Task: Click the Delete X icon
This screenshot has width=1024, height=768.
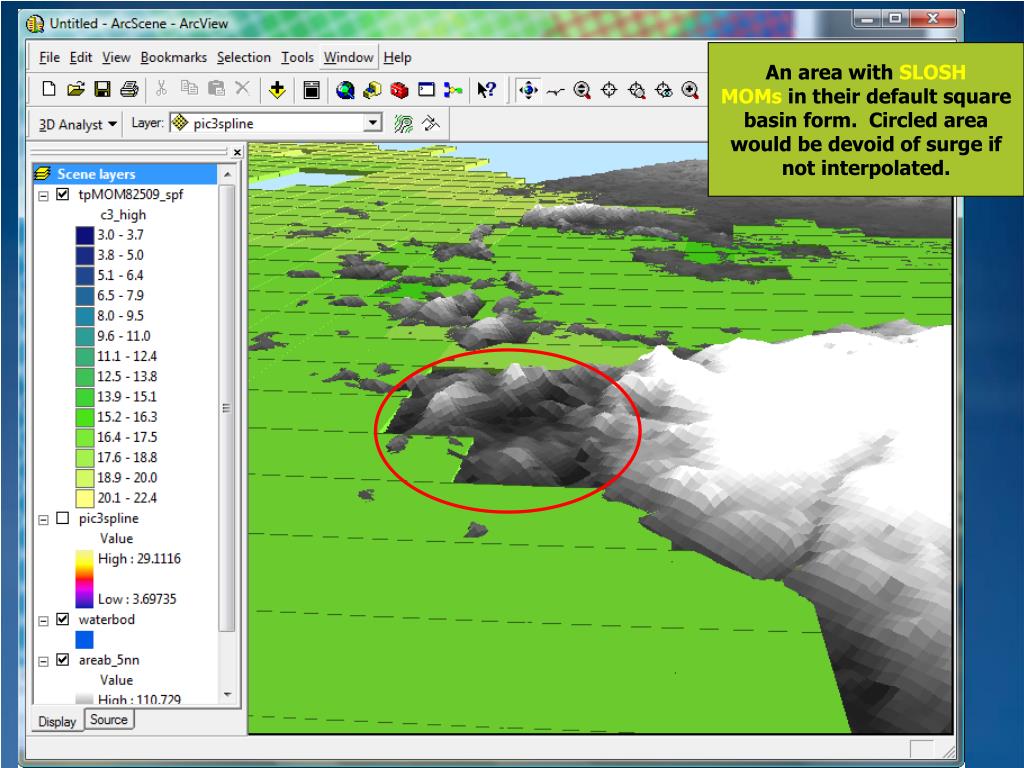Action: click(242, 88)
